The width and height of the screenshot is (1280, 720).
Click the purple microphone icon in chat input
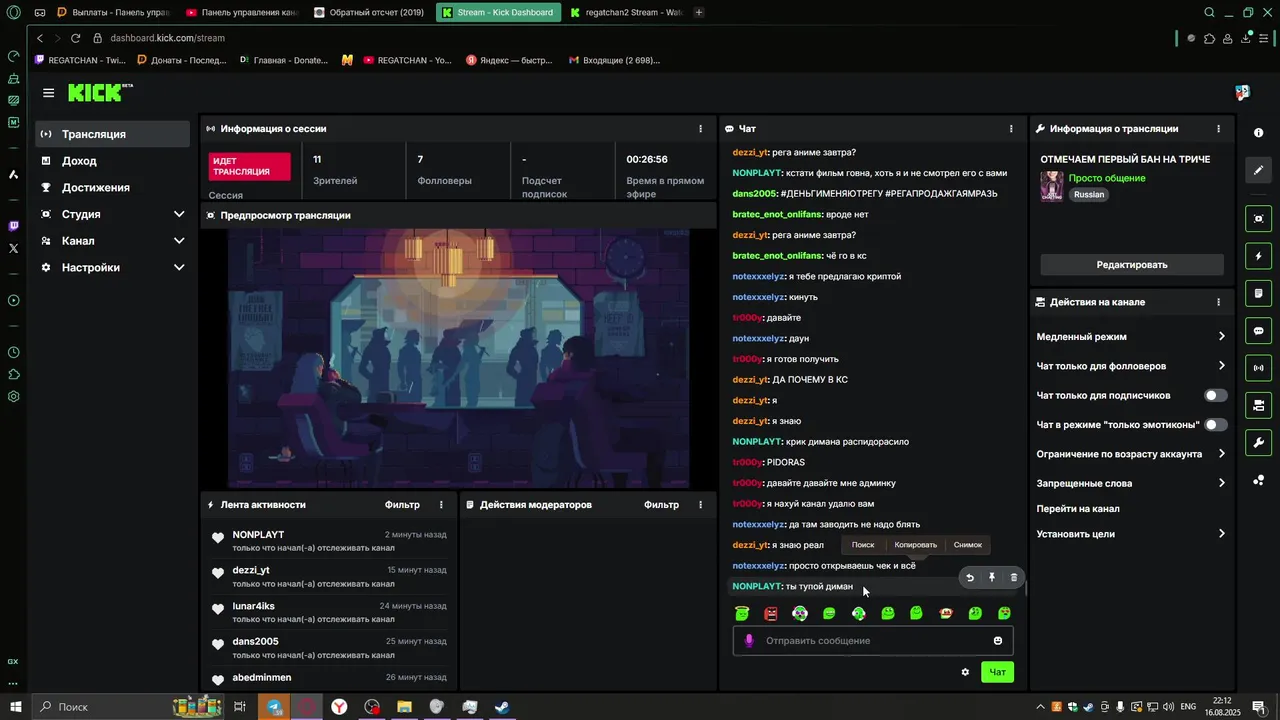coord(749,641)
